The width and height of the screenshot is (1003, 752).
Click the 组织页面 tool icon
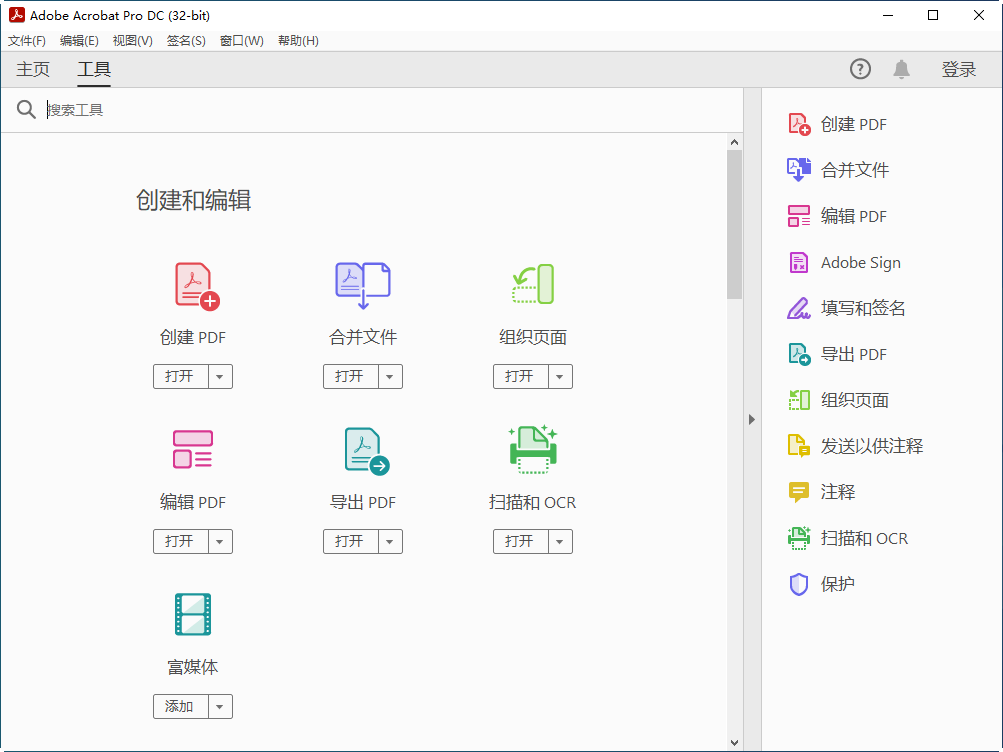click(x=532, y=285)
